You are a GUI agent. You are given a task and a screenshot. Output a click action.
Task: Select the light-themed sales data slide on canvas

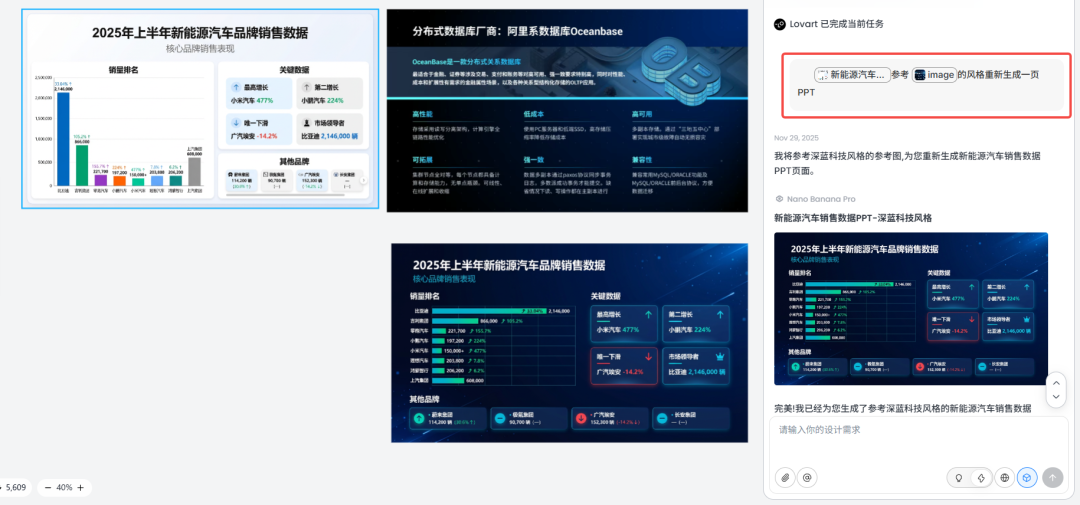200,109
